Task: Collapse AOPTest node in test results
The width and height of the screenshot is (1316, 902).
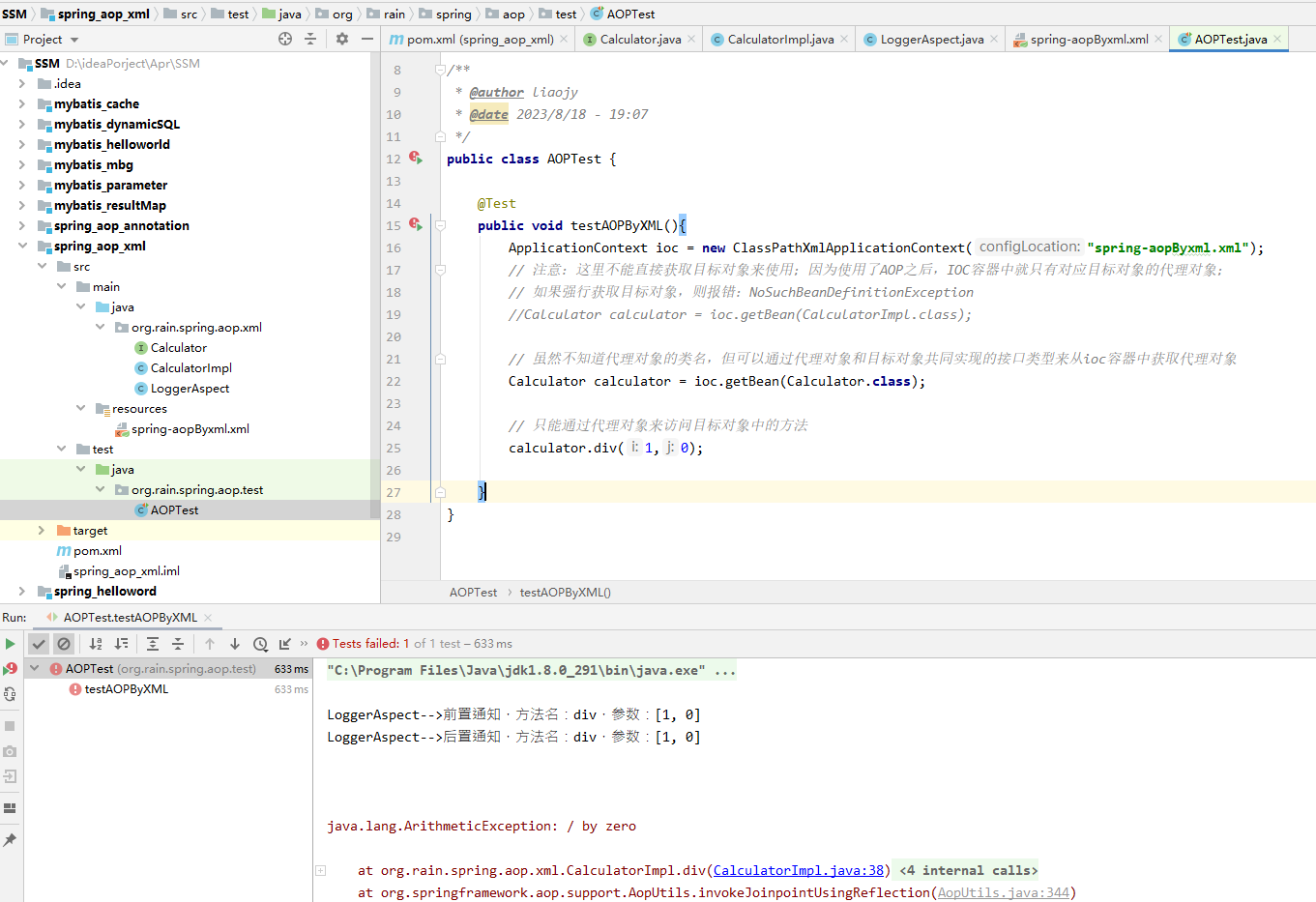Action: click(35, 669)
